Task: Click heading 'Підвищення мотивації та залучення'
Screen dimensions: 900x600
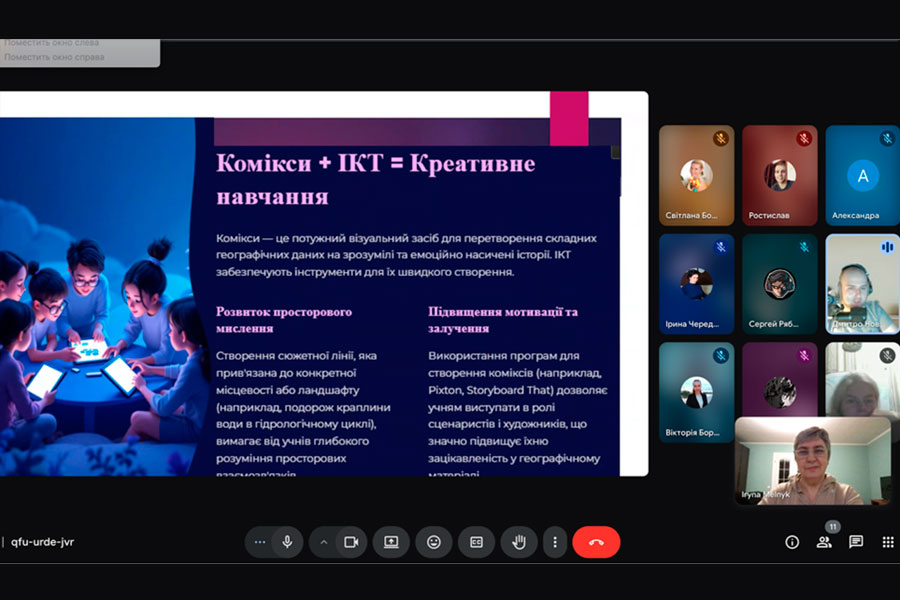Action: point(503,320)
